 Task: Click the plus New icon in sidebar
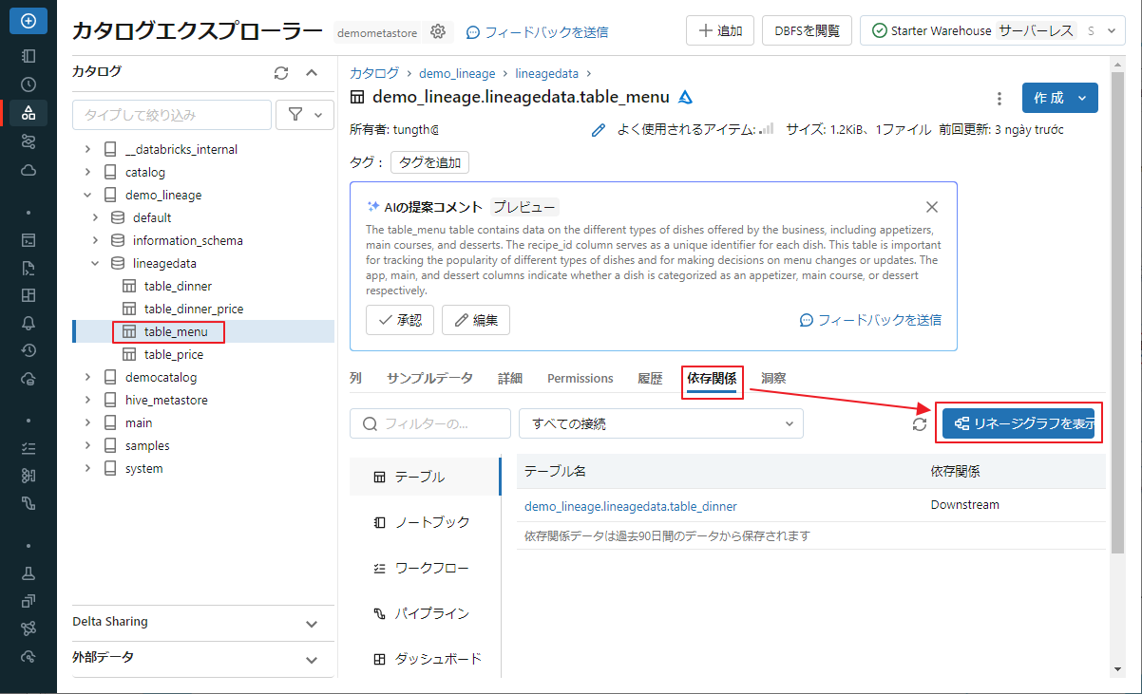[28, 21]
